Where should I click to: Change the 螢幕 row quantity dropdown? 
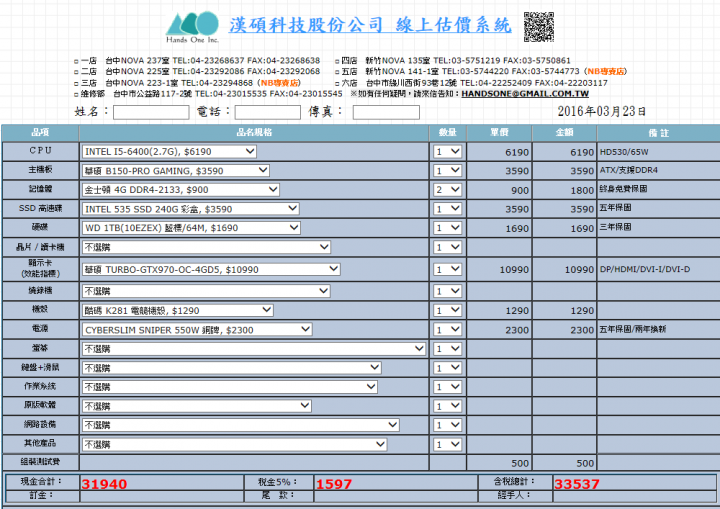click(447, 349)
